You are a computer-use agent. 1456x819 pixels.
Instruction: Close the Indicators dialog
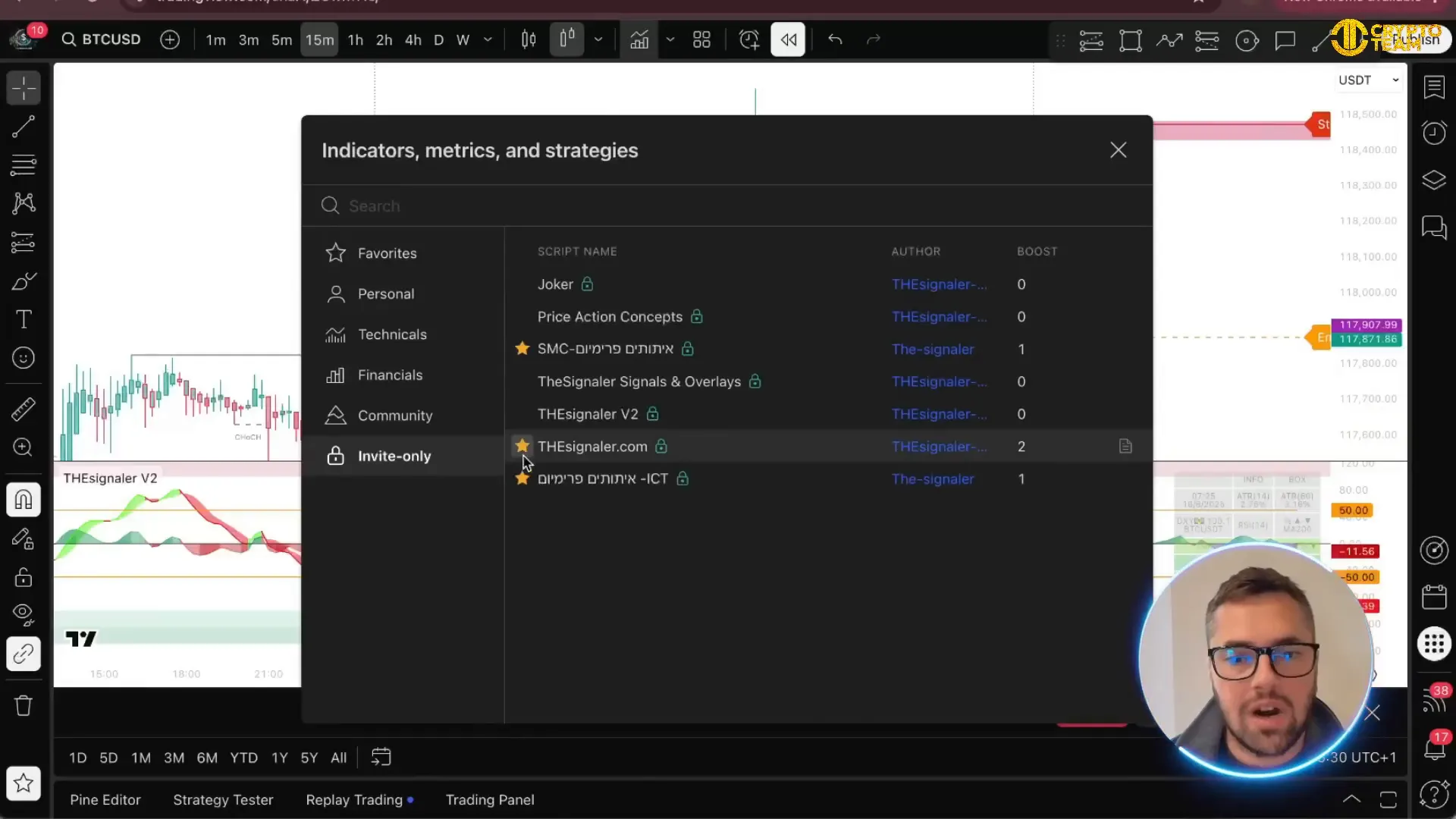[1118, 150]
